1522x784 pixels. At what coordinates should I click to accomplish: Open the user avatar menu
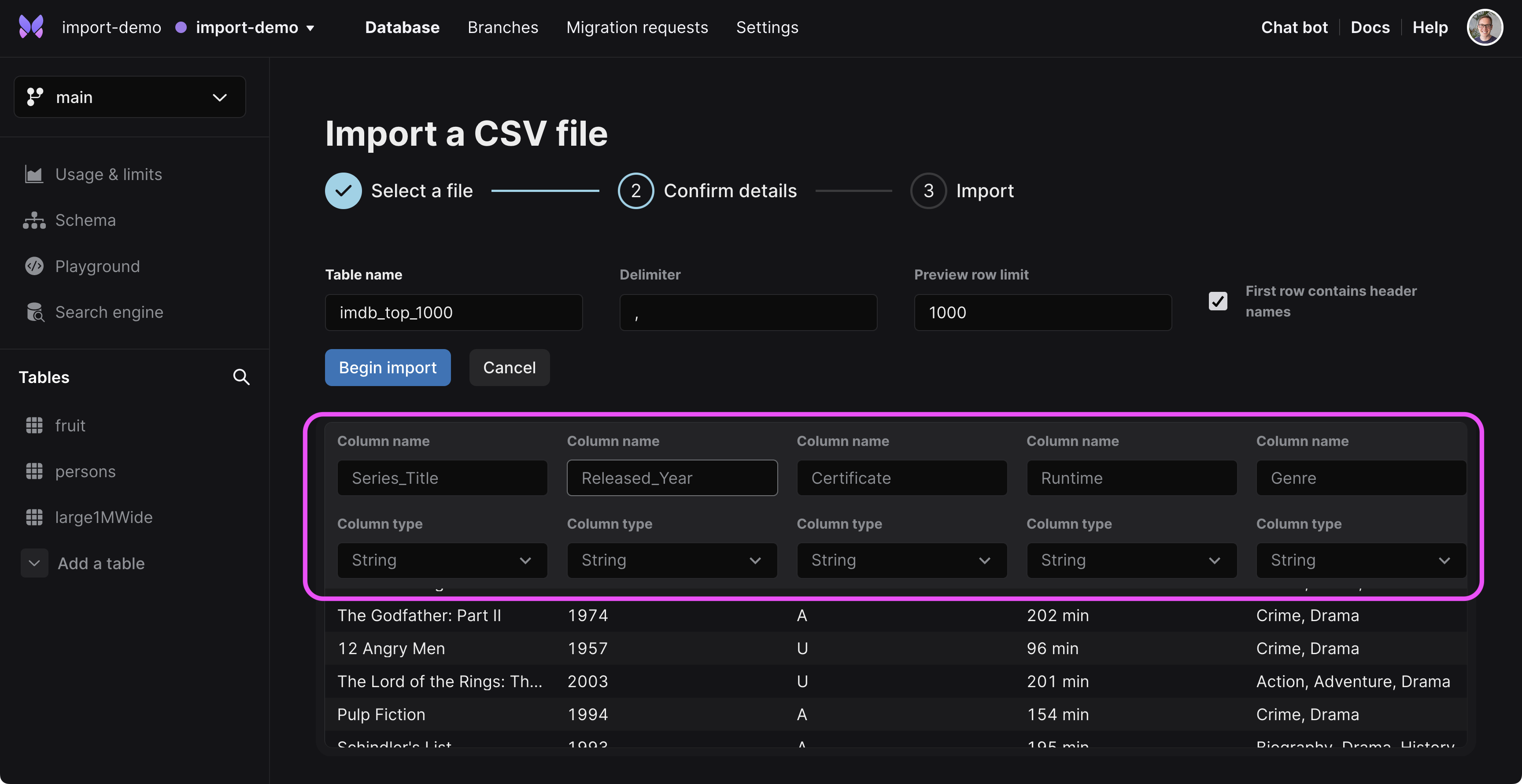pyautogui.click(x=1484, y=27)
